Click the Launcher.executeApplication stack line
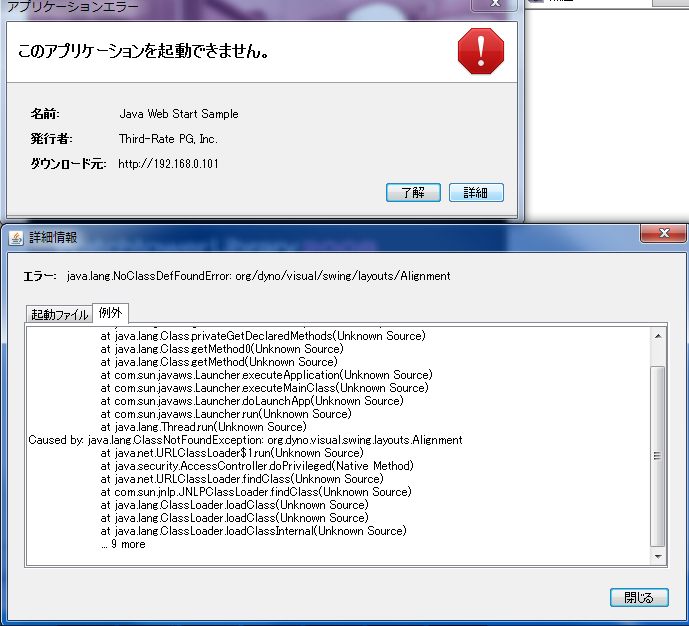 [x=267, y=375]
